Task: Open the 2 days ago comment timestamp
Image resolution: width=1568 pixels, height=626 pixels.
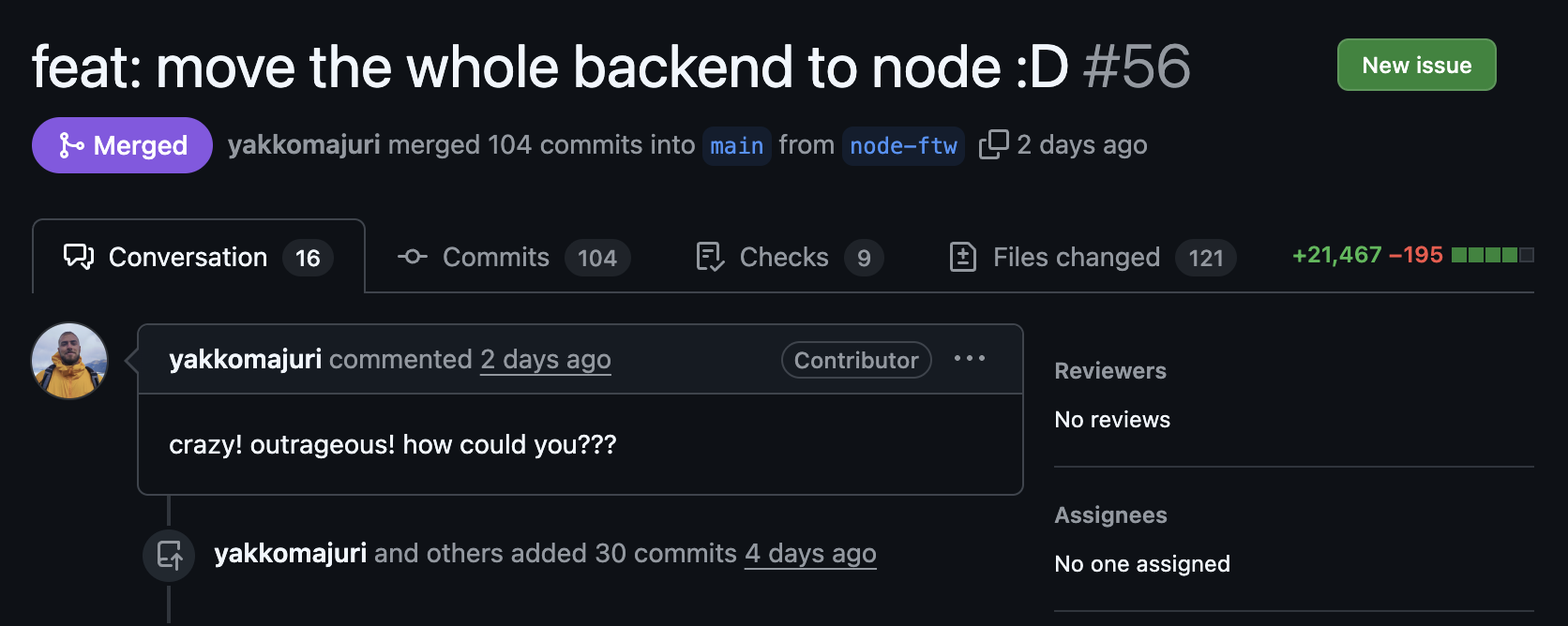Action: [545, 359]
